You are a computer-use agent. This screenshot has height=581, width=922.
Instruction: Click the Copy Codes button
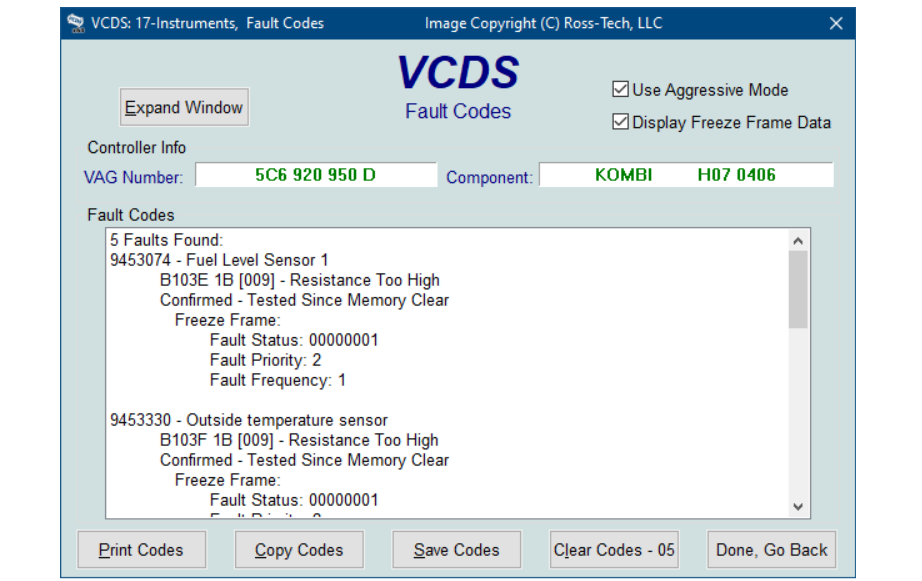point(299,550)
